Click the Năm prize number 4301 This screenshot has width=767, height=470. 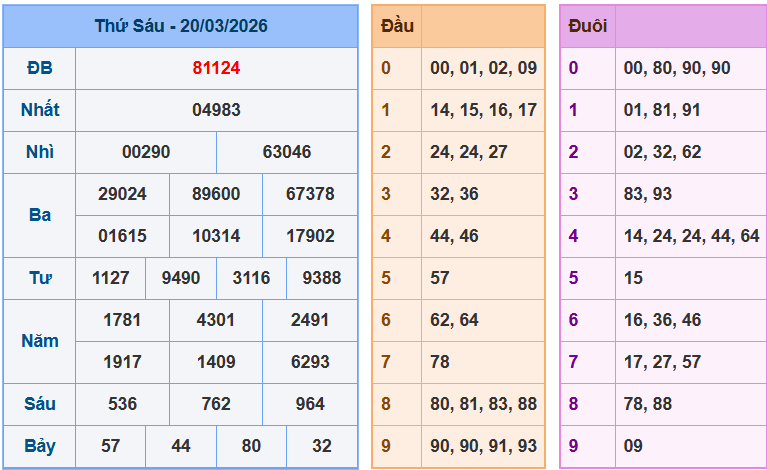tap(216, 320)
